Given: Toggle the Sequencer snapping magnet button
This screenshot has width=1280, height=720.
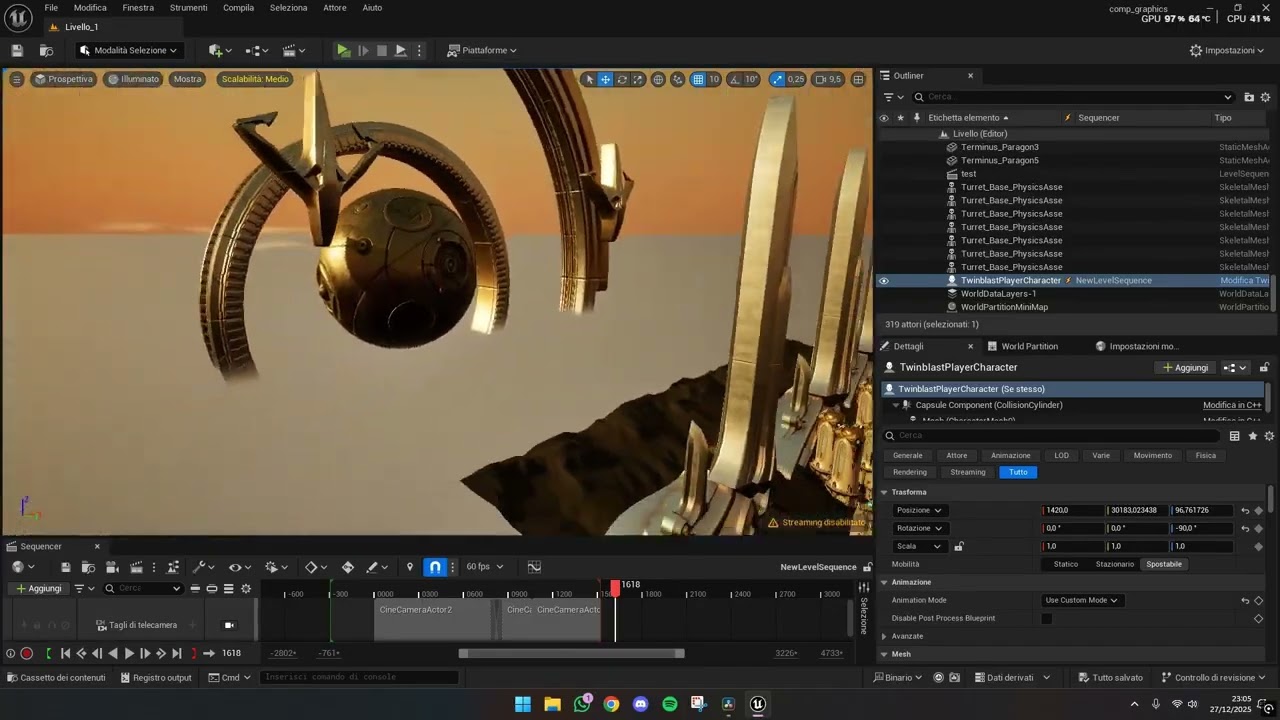Looking at the screenshot, I should (x=435, y=567).
